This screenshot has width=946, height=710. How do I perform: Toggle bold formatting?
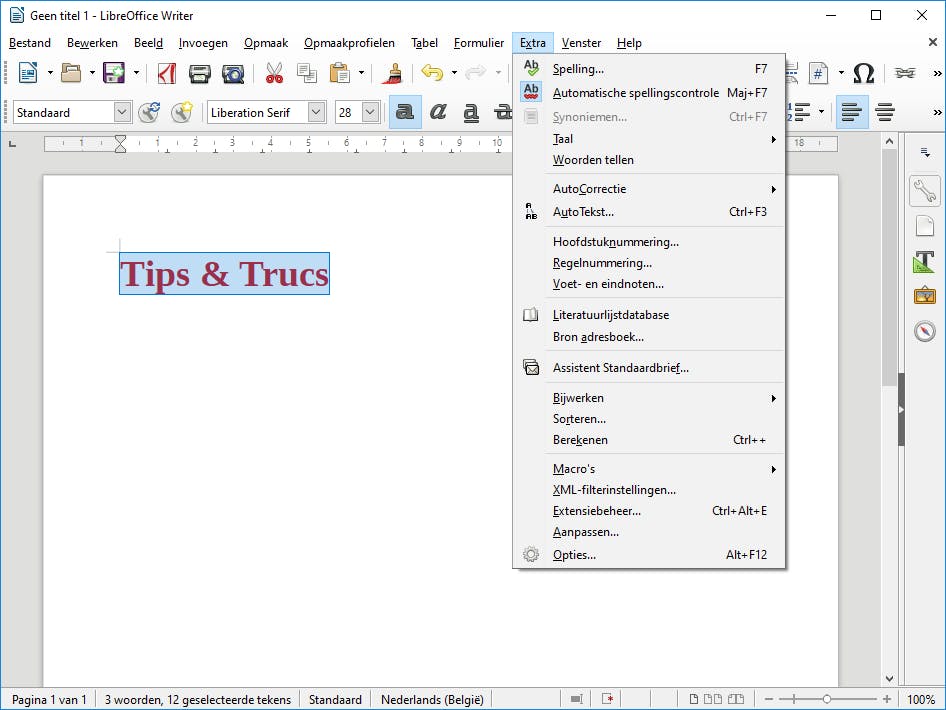[x=405, y=112]
